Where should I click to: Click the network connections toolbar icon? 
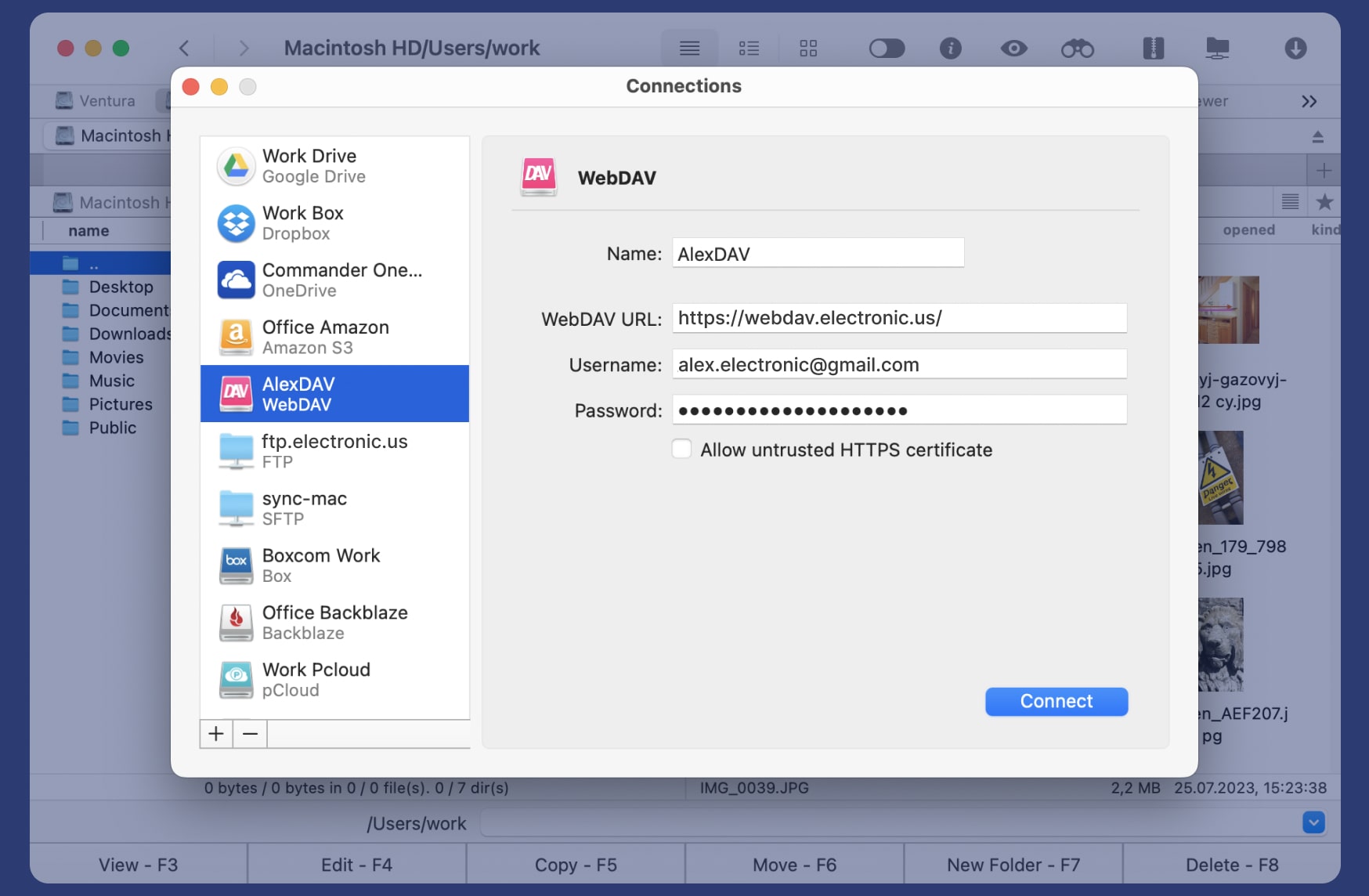(x=1216, y=48)
